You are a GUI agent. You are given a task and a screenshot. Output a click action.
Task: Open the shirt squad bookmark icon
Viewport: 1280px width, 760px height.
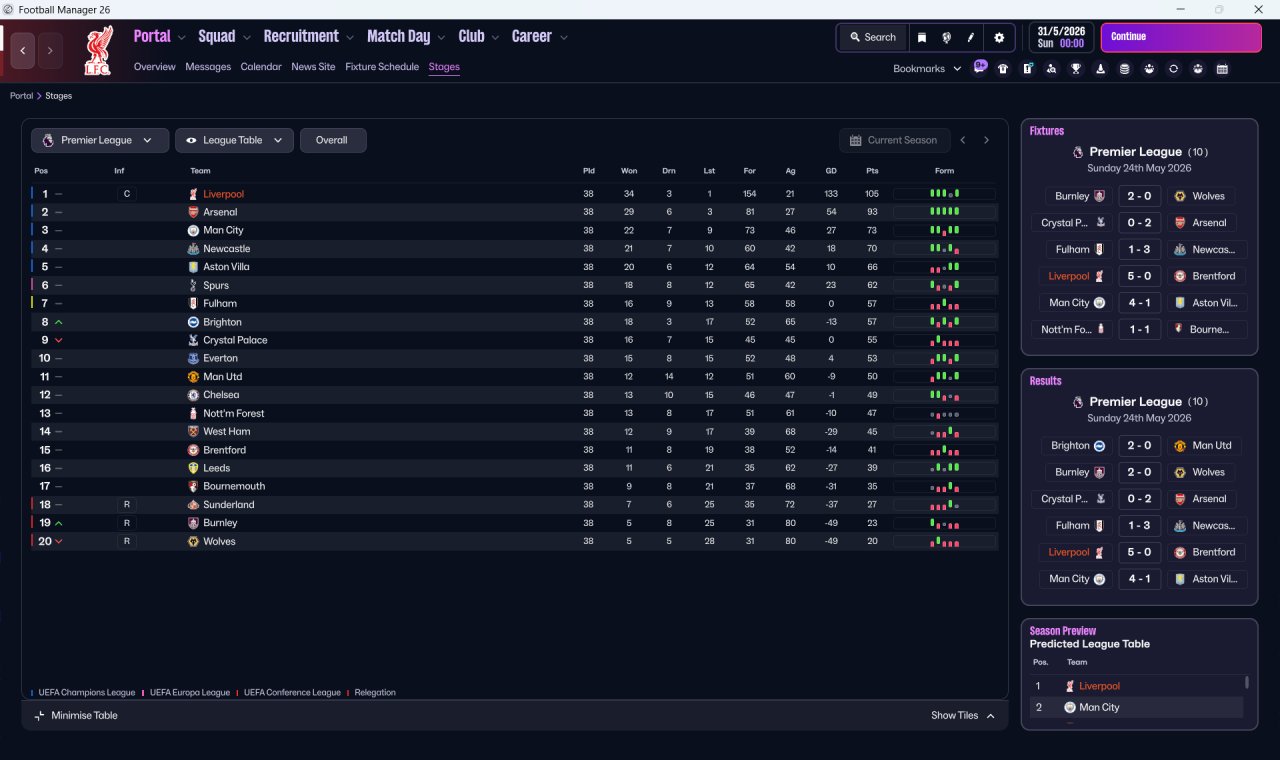tap(1003, 69)
